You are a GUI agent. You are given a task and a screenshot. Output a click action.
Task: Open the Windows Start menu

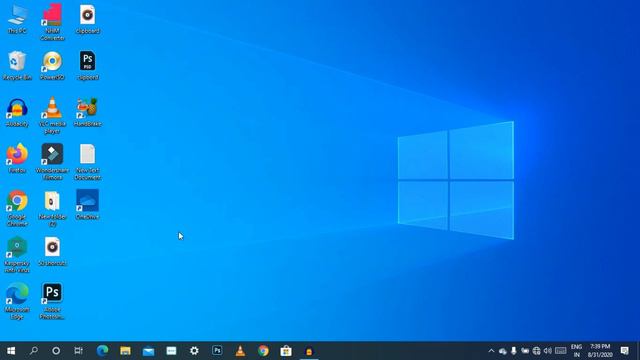(x=11, y=351)
